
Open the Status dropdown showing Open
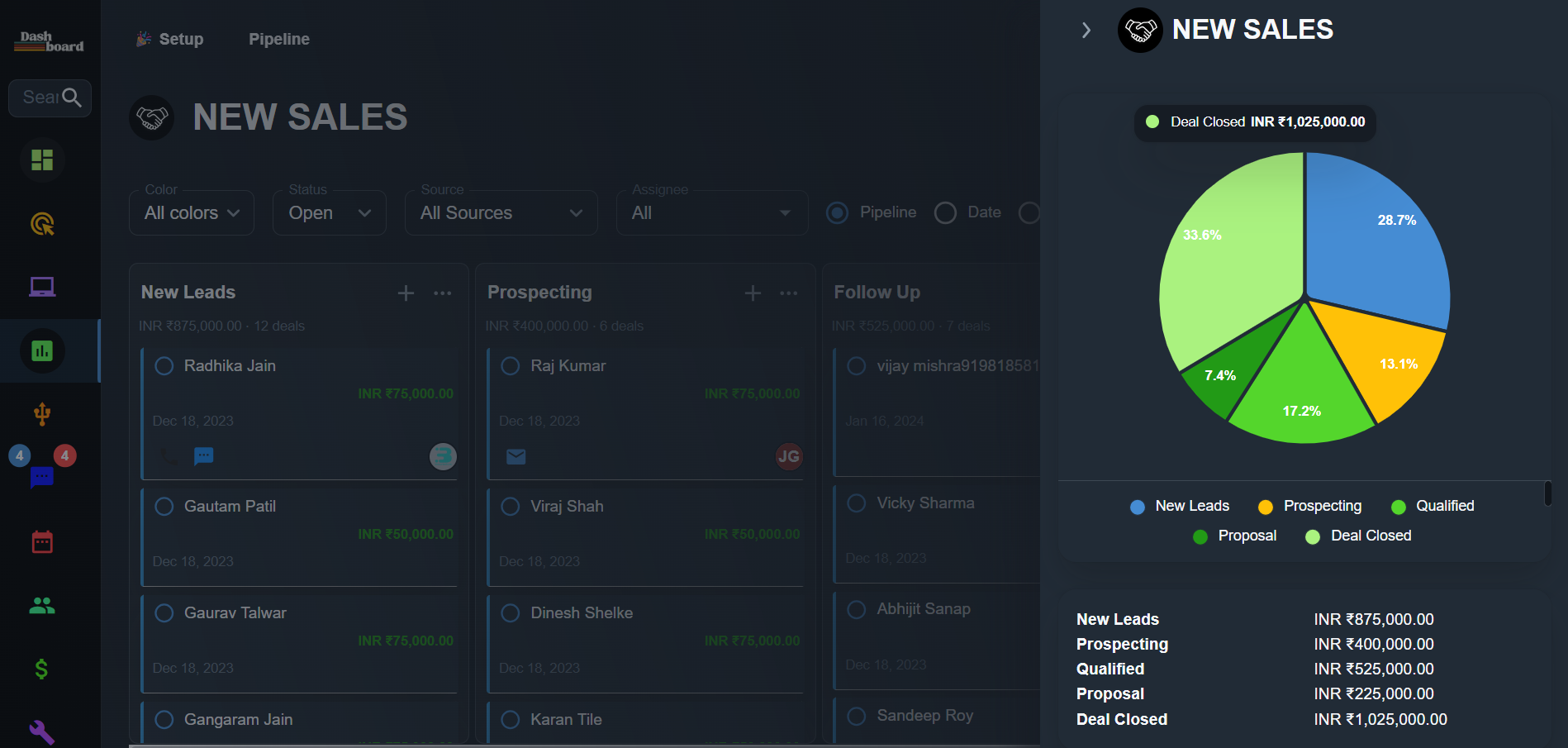[329, 213]
